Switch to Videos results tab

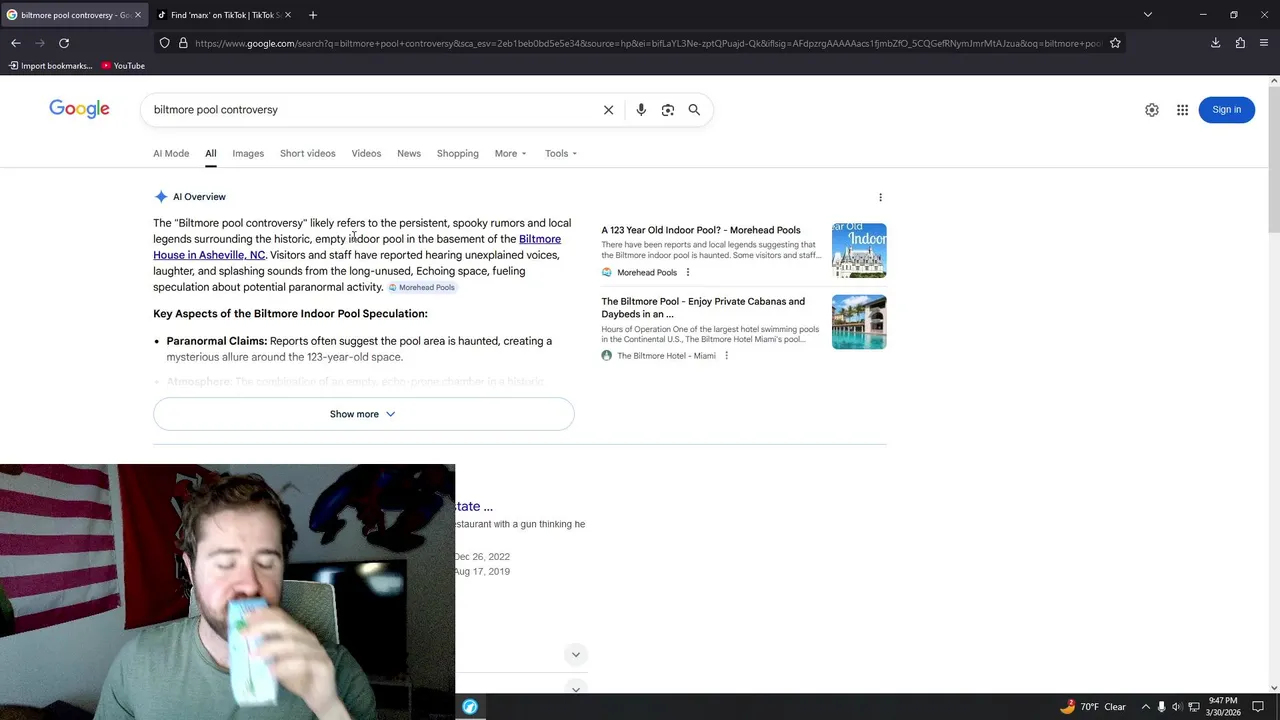pyautogui.click(x=366, y=153)
